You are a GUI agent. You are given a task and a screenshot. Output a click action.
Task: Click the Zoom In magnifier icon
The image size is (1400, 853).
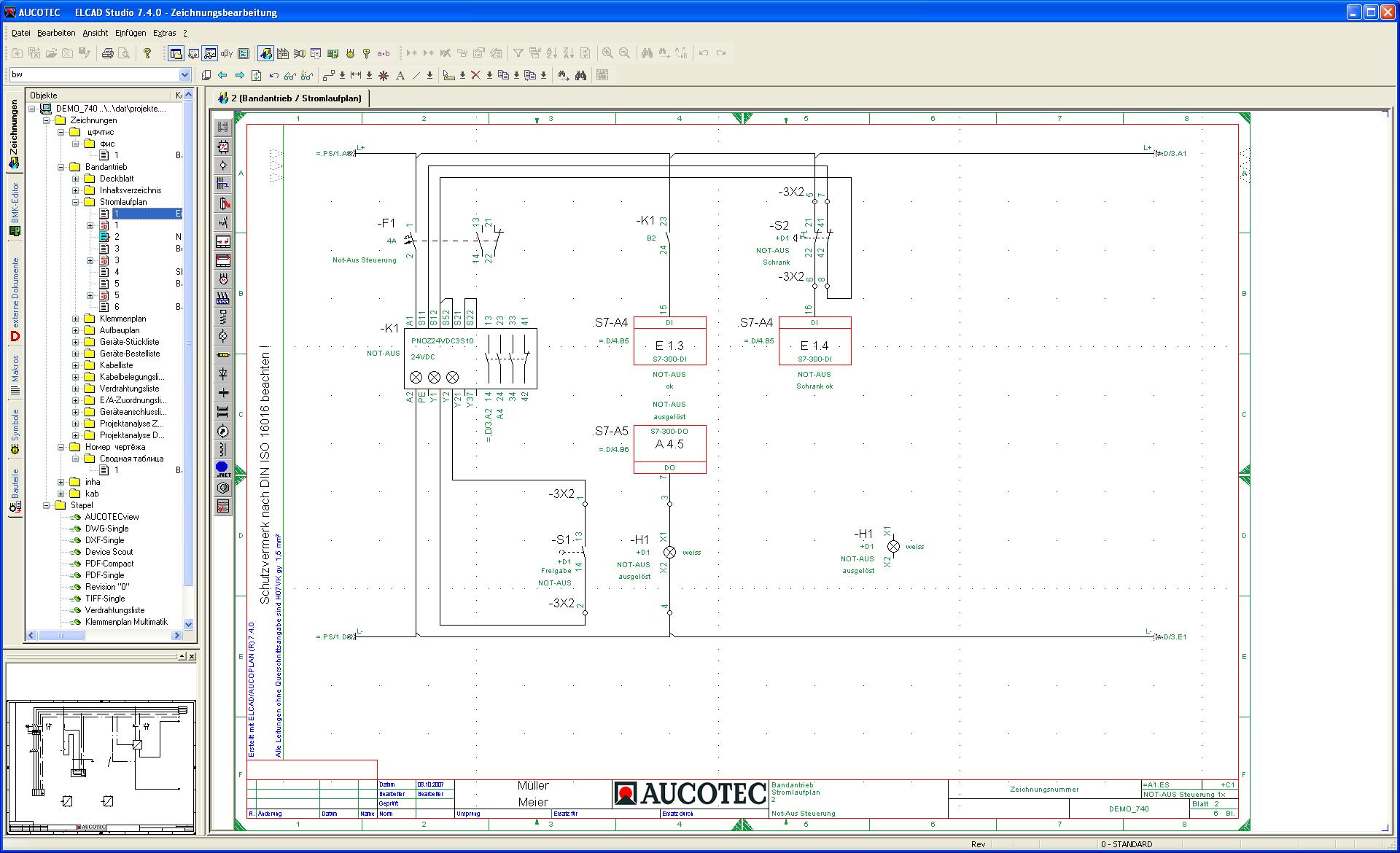coord(607,53)
